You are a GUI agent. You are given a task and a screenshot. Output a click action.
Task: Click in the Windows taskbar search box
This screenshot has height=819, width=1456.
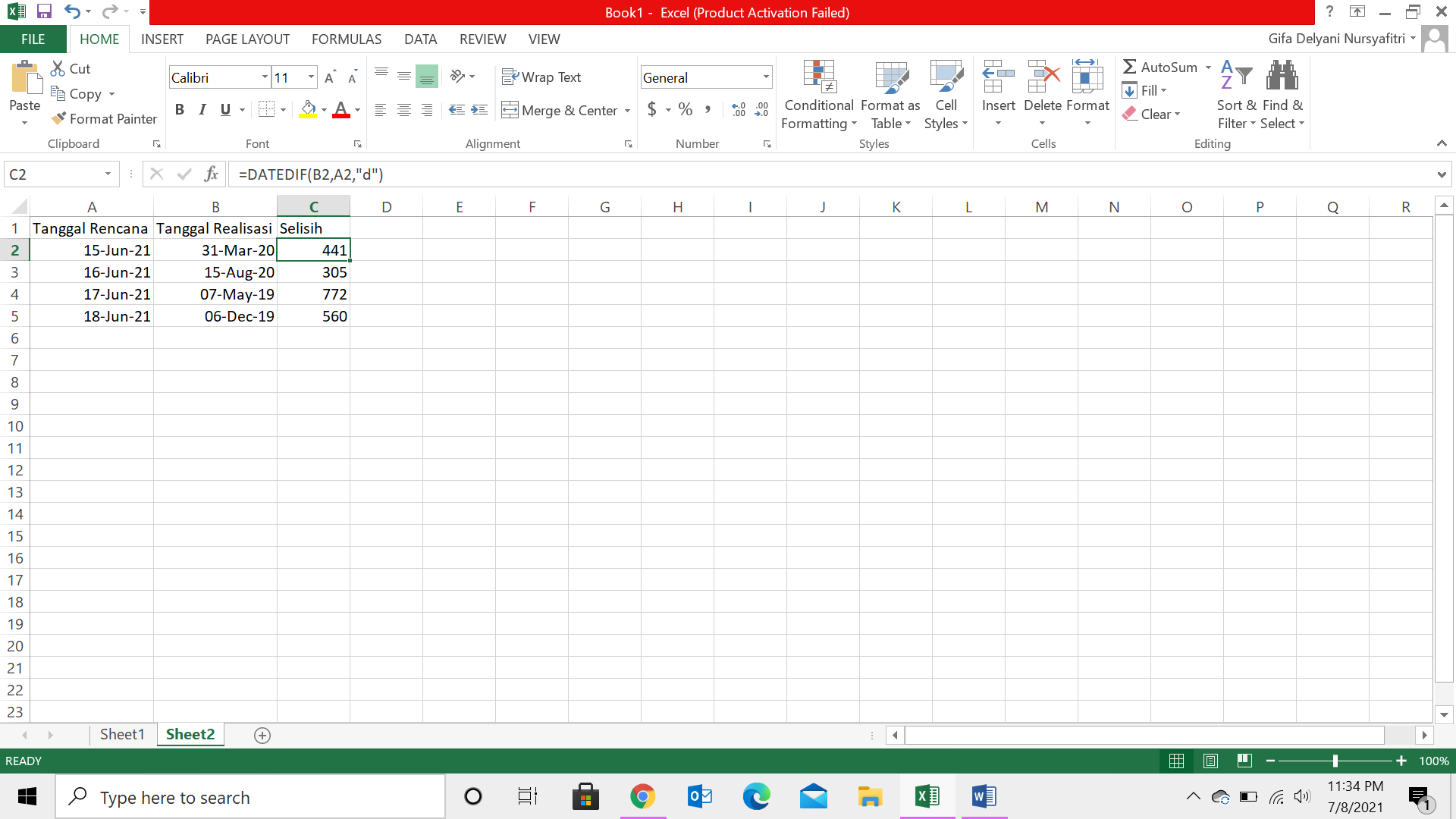click(250, 797)
